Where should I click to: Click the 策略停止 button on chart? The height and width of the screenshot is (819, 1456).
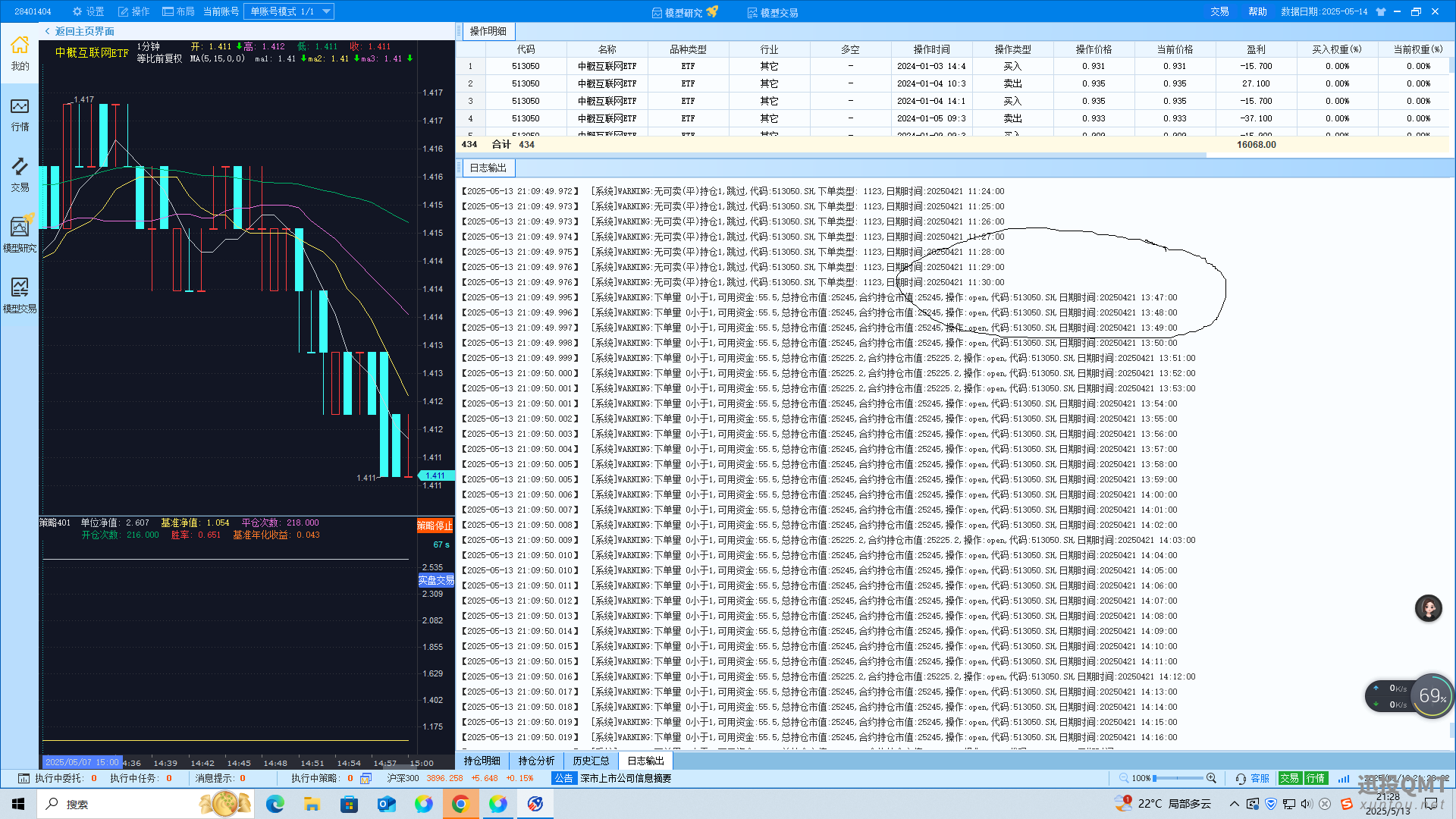(435, 526)
